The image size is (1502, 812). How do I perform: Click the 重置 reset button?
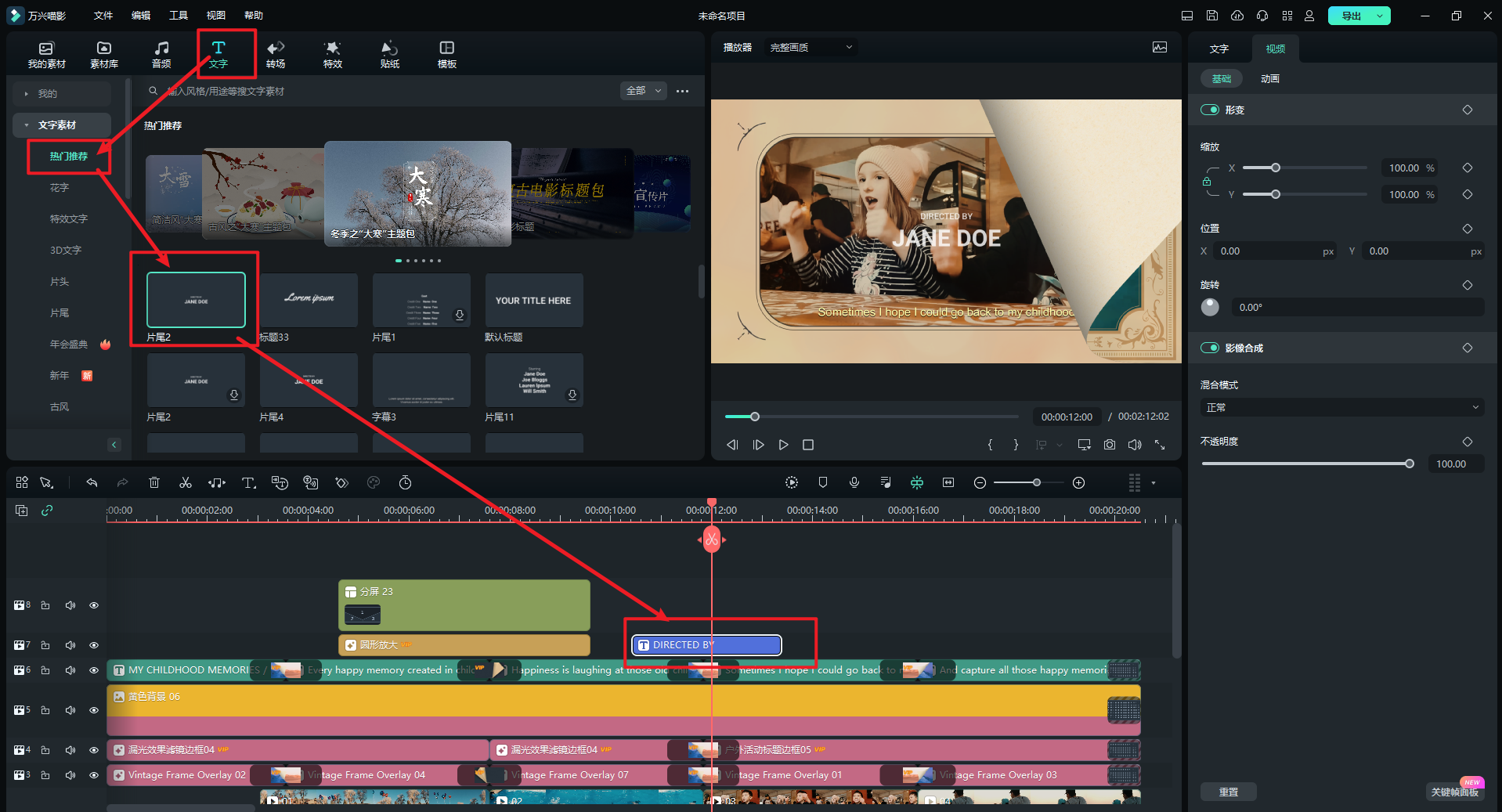[x=1228, y=792]
